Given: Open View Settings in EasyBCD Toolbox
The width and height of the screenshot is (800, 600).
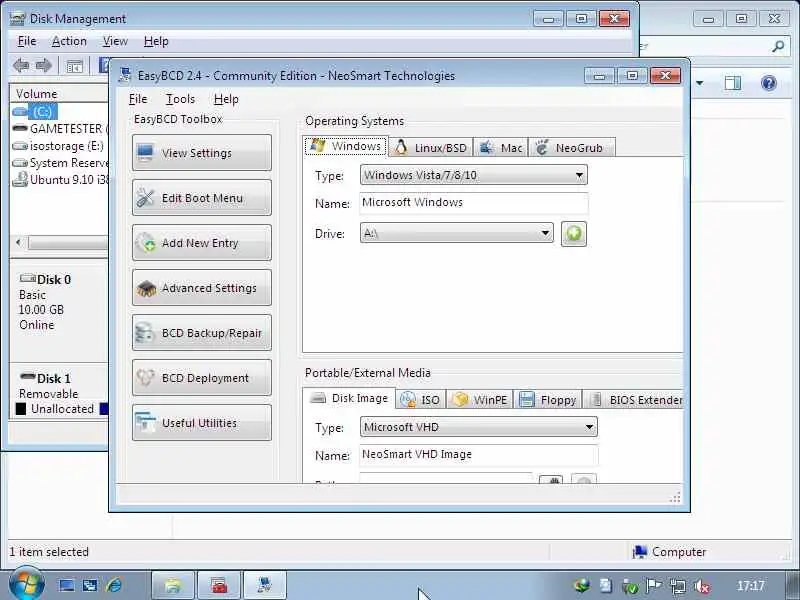Looking at the screenshot, I should tap(202, 153).
